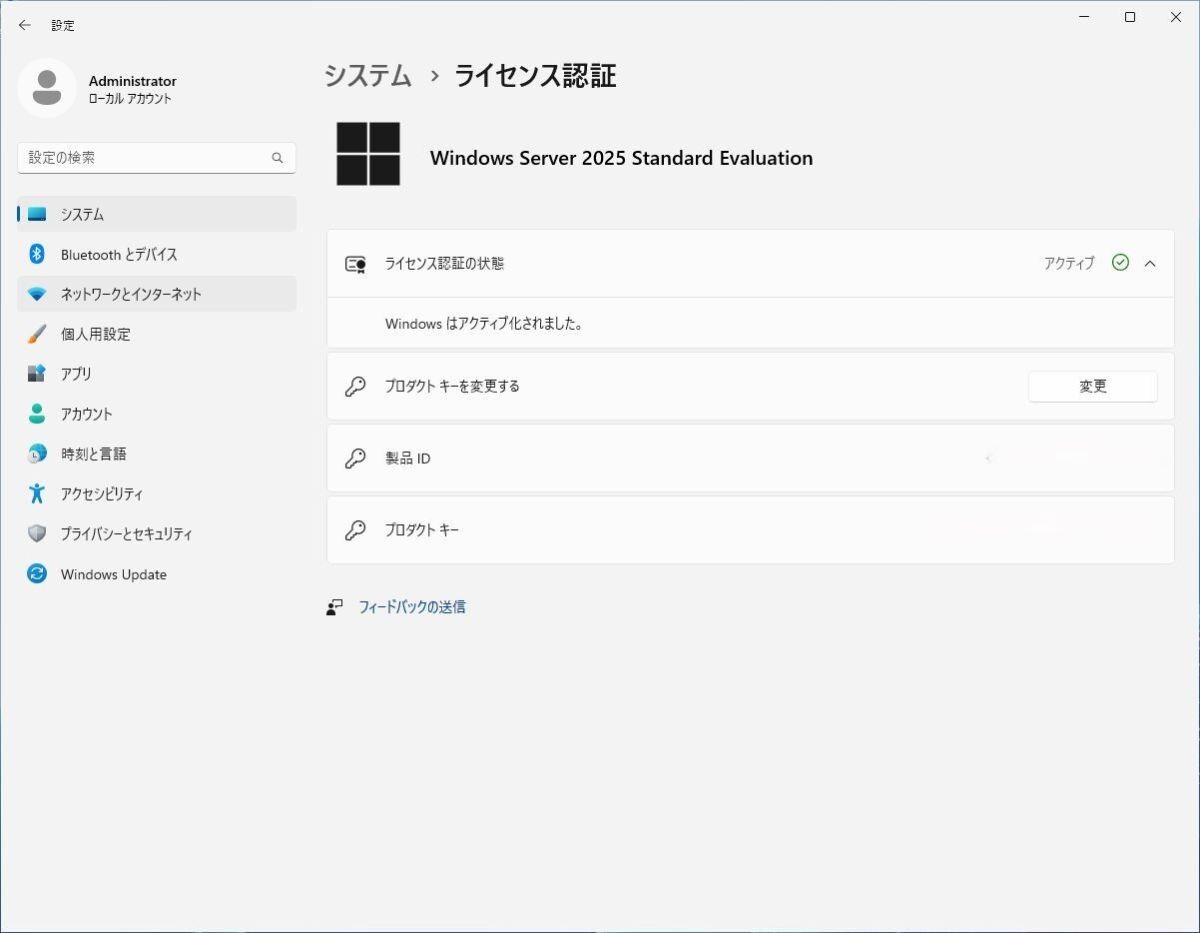The height and width of the screenshot is (933, 1200).
Task: Focus the 設定の検索 search box
Action: click(x=145, y=158)
